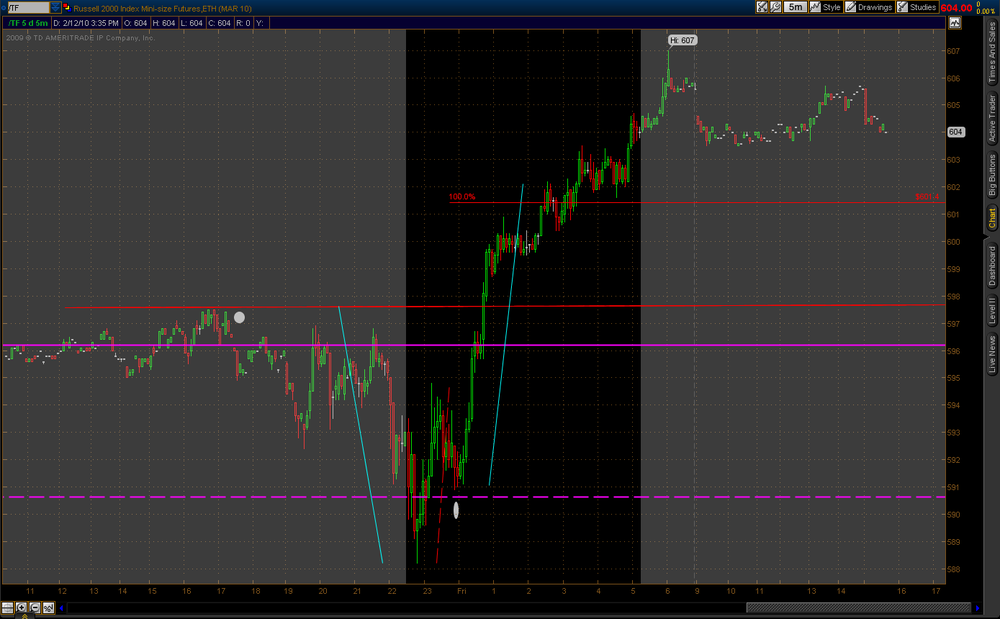The image size is (1000, 619).
Task: Expand the bottom double-chevron panel handle
Action: coord(24,616)
